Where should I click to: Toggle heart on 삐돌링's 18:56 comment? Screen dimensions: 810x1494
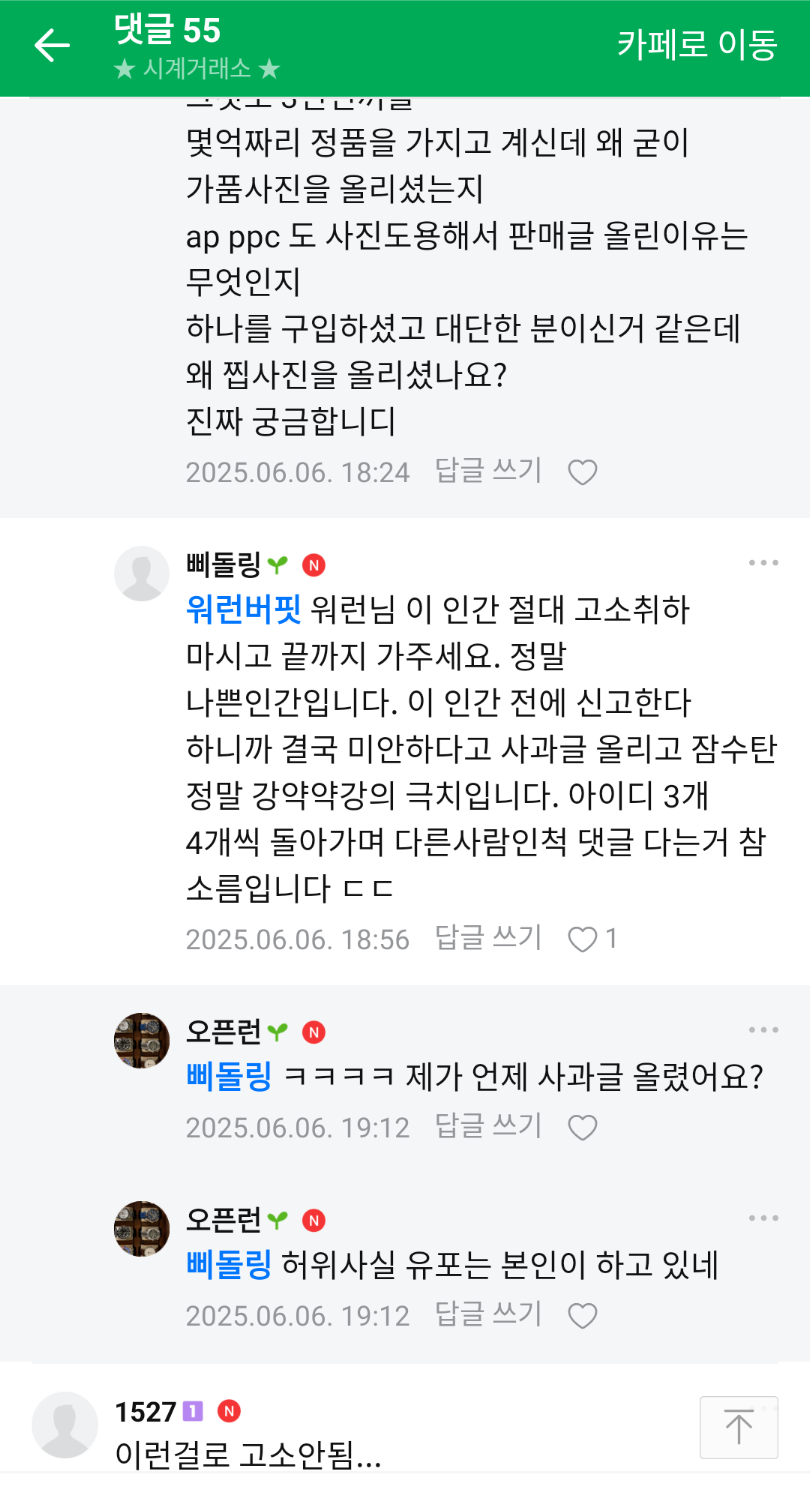pos(582,939)
